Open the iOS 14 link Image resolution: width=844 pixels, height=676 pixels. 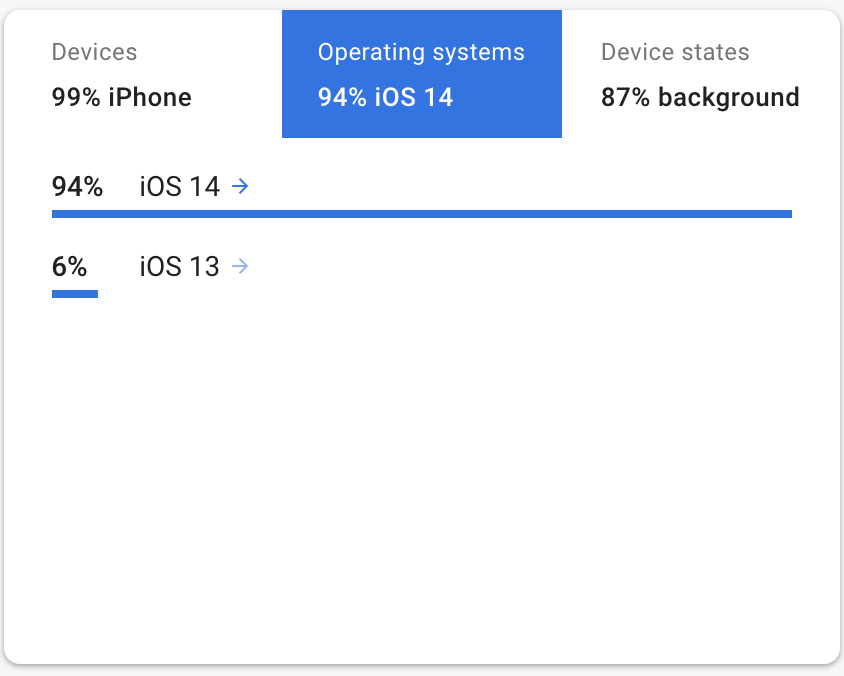point(178,186)
